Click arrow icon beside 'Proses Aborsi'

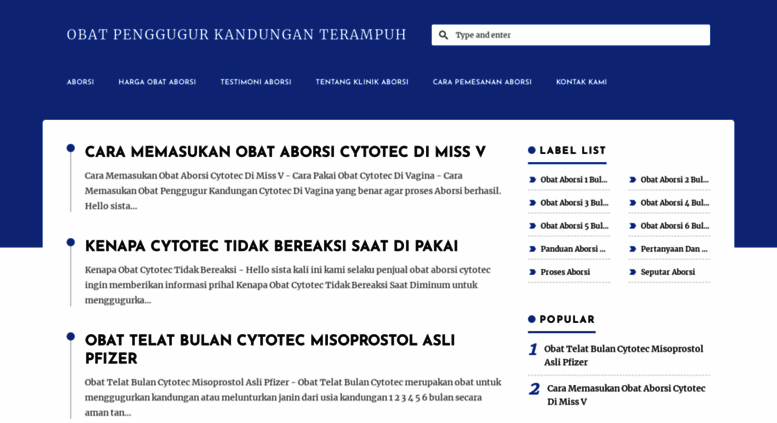point(533,272)
